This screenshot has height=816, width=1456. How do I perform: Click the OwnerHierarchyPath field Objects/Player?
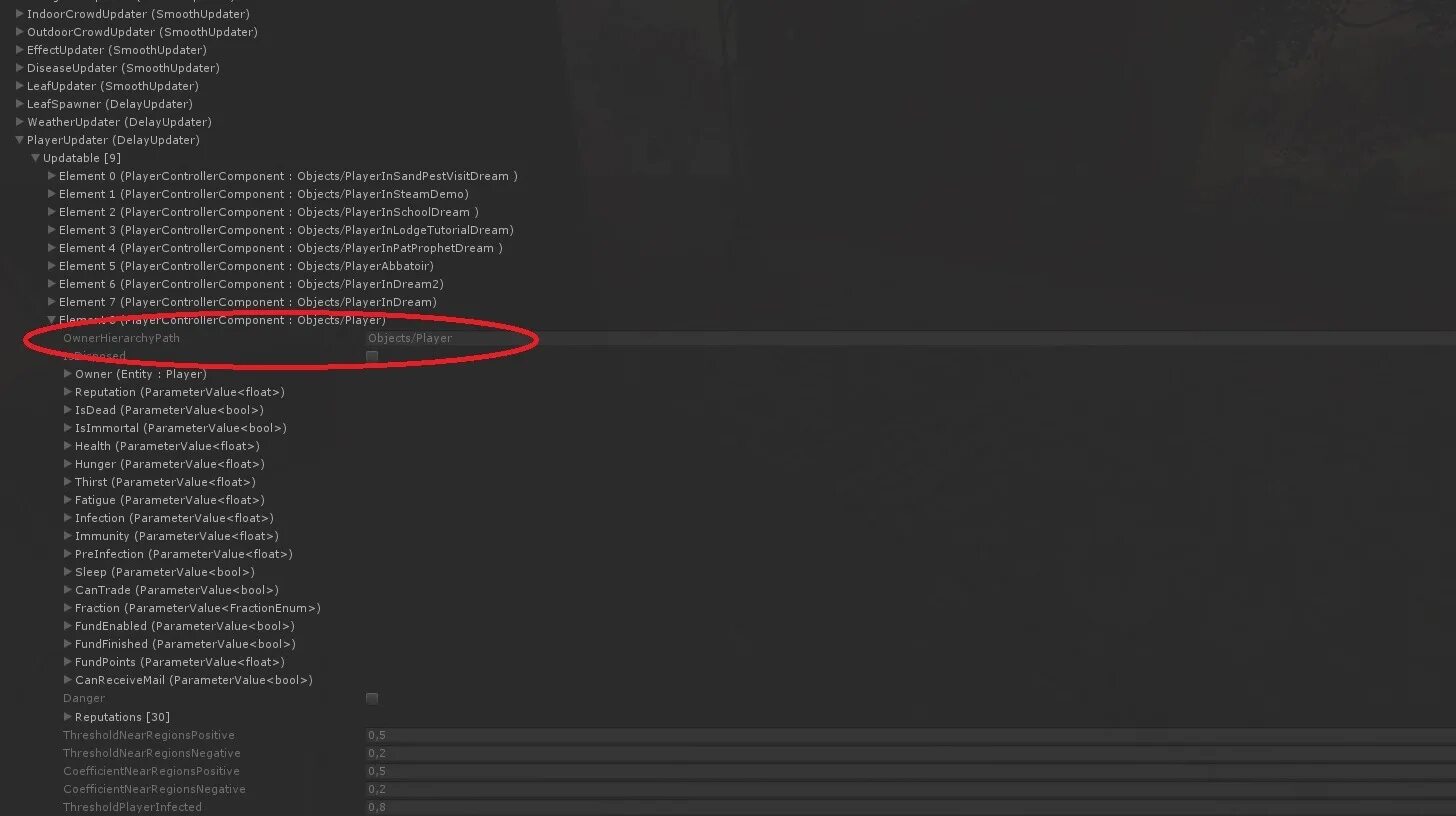coord(910,338)
